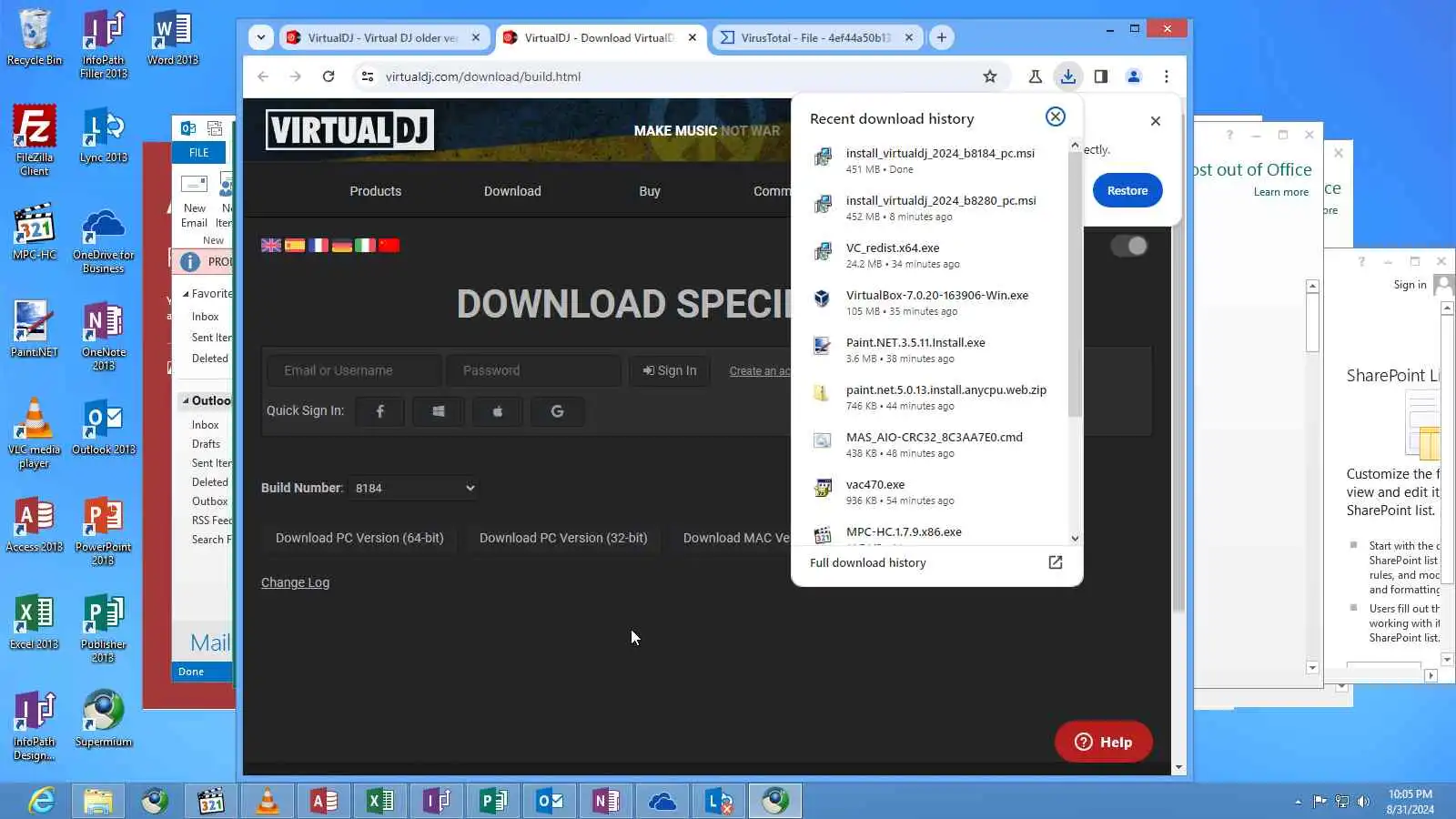Open the Chrome profile icon
The image size is (1456, 819).
[x=1134, y=76]
